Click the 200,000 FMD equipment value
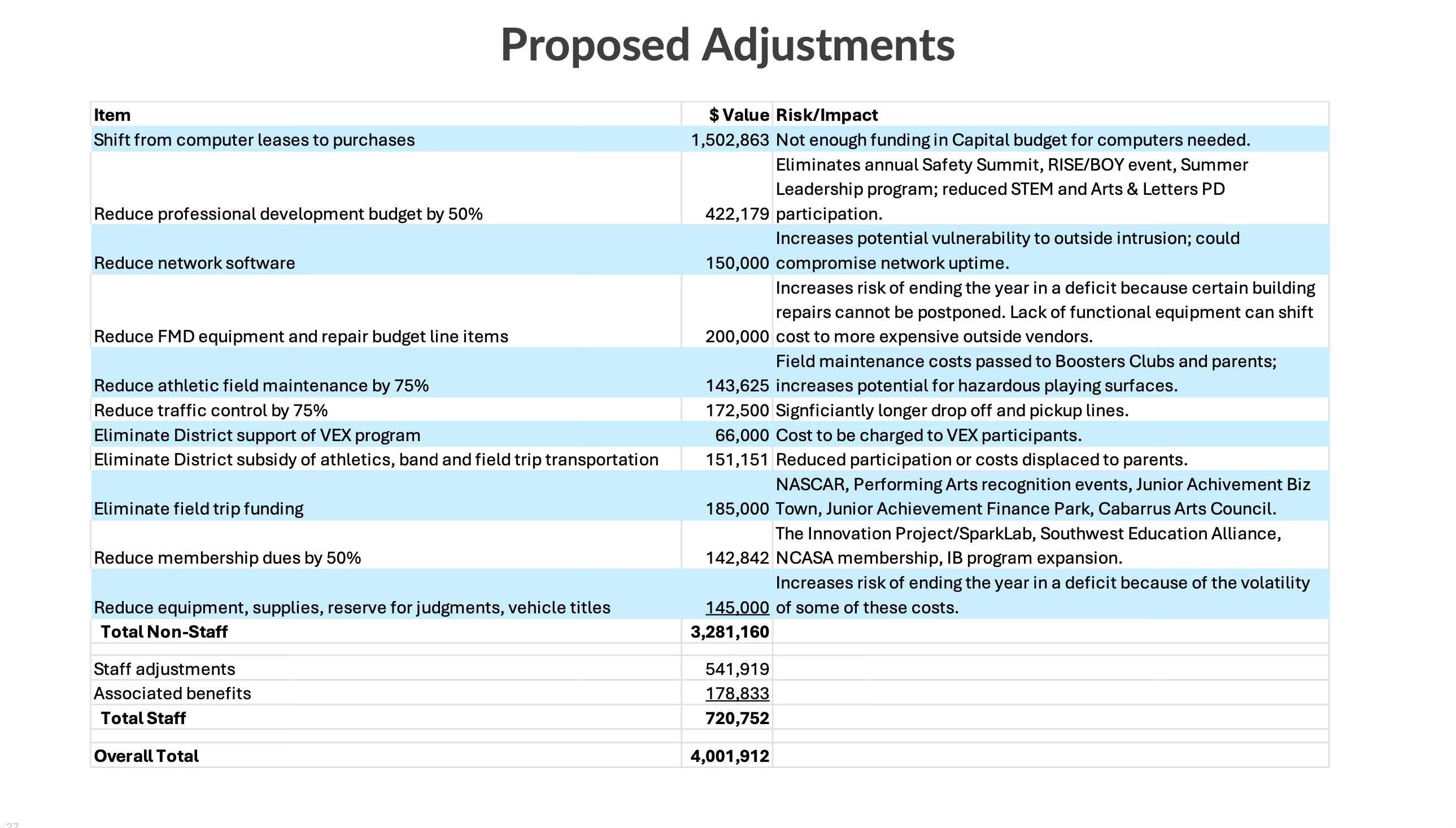The image size is (1456, 828). coord(737,337)
